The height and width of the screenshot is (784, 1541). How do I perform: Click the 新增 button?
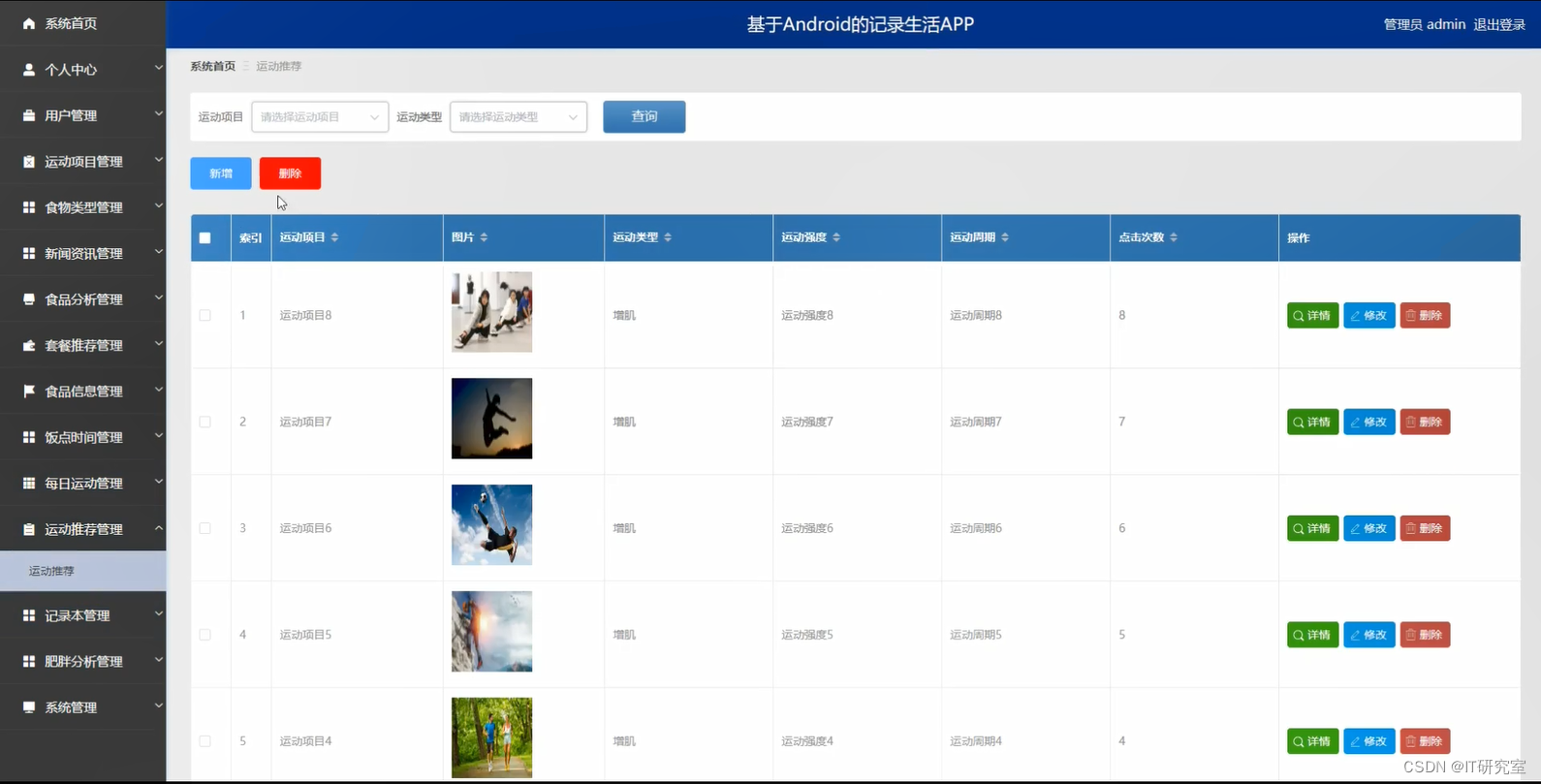click(x=221, y=173)
